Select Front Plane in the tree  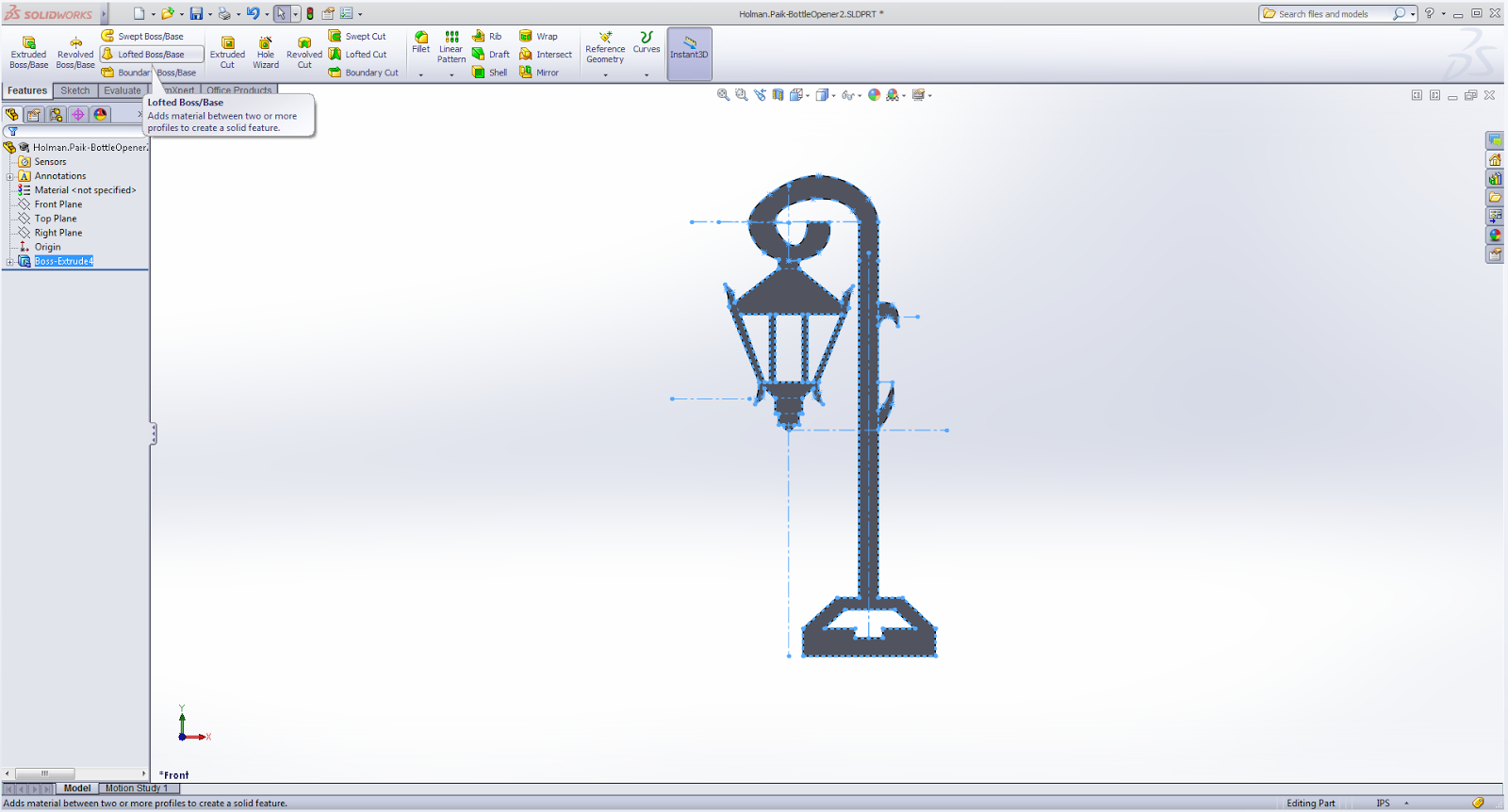click(x=58, y=204)
